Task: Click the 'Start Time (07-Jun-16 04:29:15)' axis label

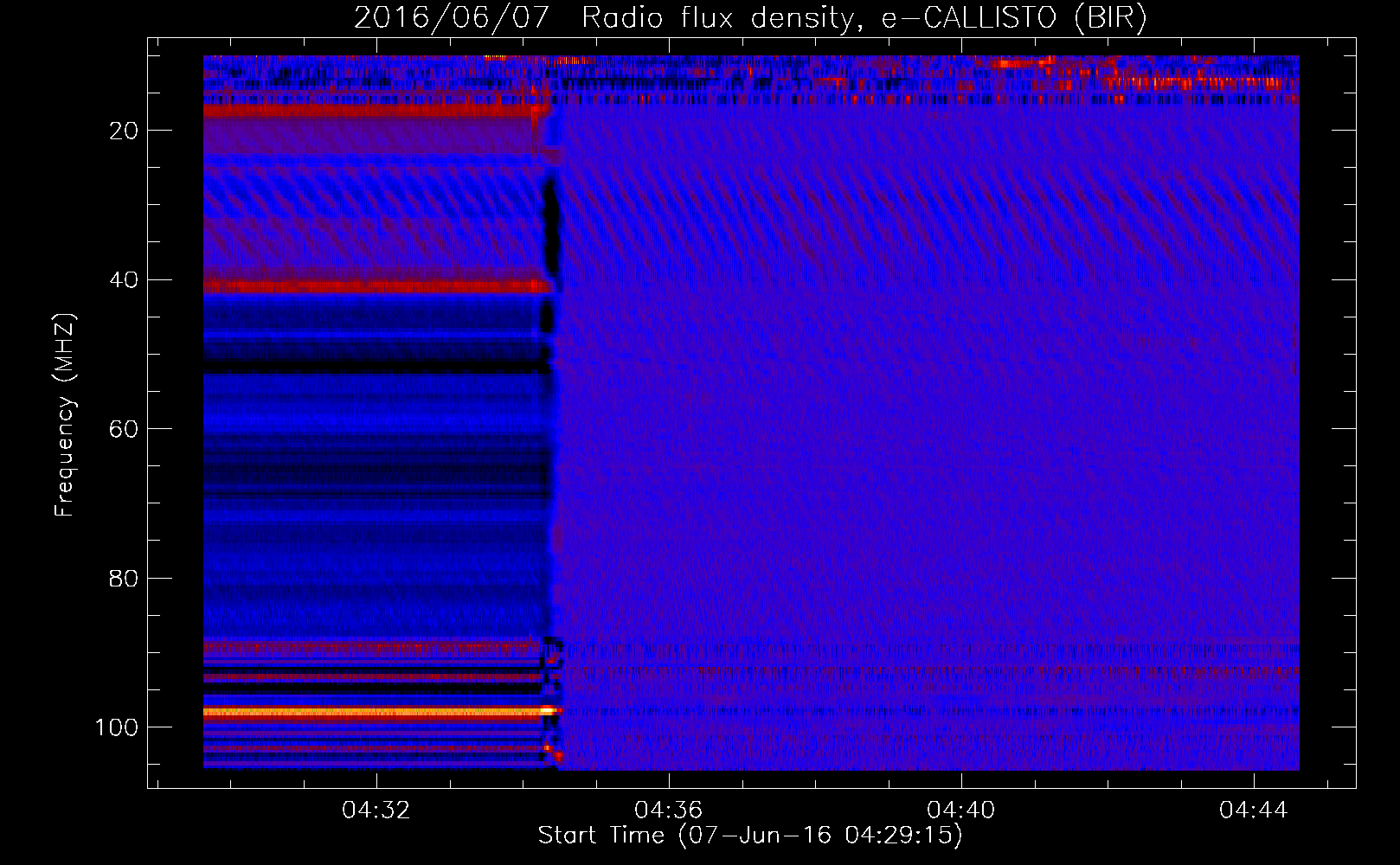Action: pos(750,836)
